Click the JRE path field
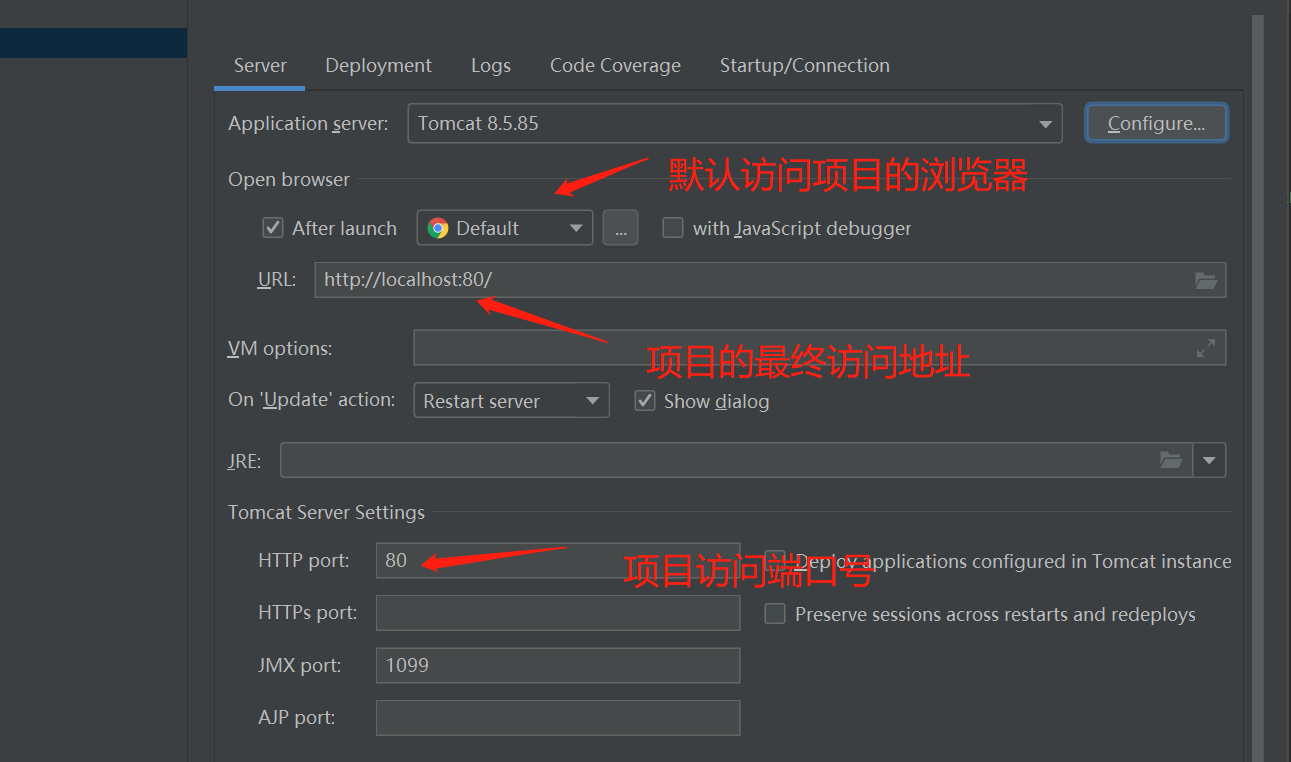This screenshot has width=1291, height=762. (x=736, y=460)
